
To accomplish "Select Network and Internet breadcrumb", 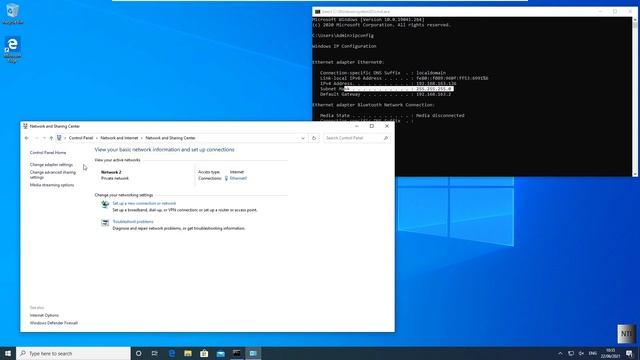I will click(x=119, y=138).
